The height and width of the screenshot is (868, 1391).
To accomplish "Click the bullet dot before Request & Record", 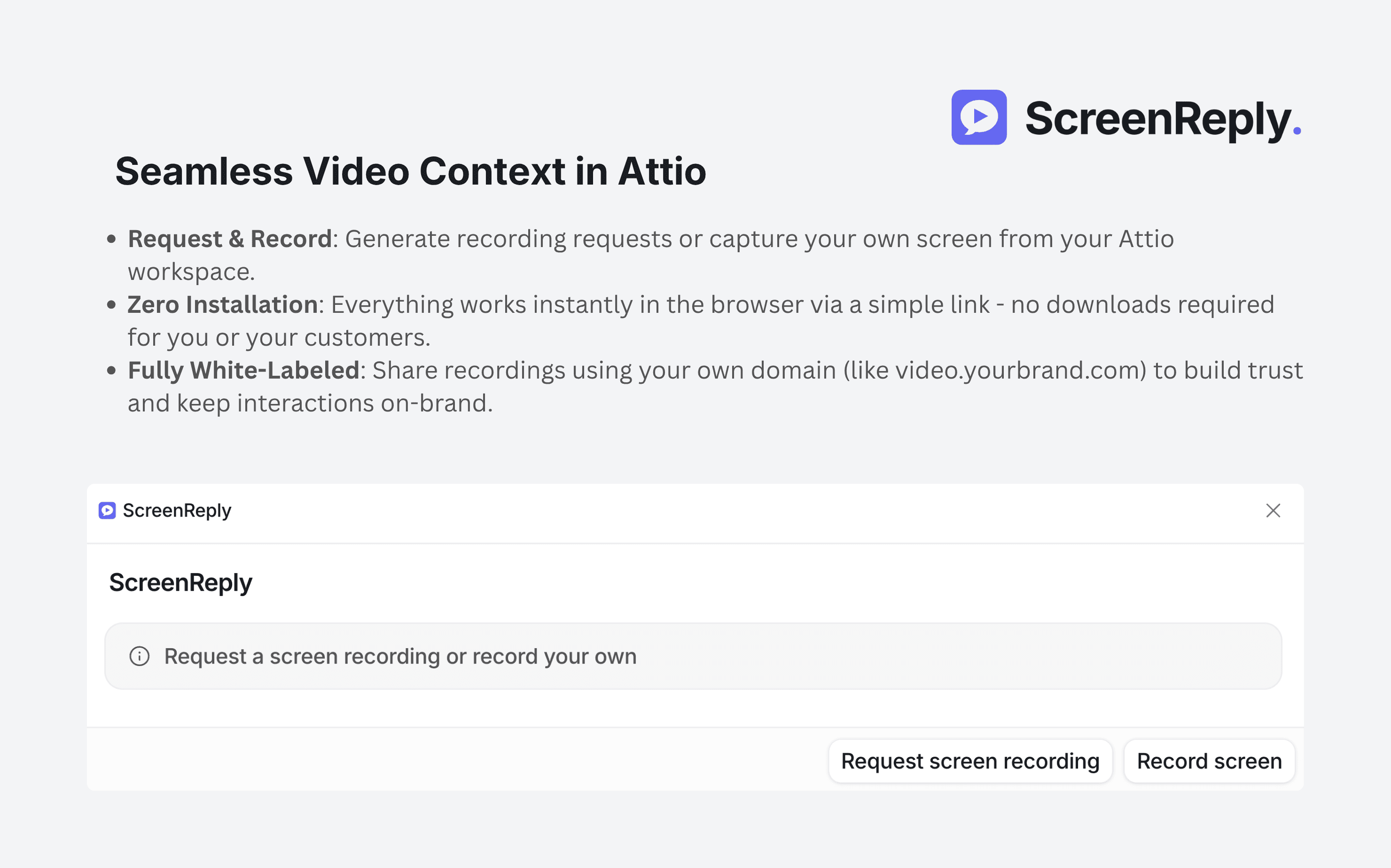I will coord(111,239).
